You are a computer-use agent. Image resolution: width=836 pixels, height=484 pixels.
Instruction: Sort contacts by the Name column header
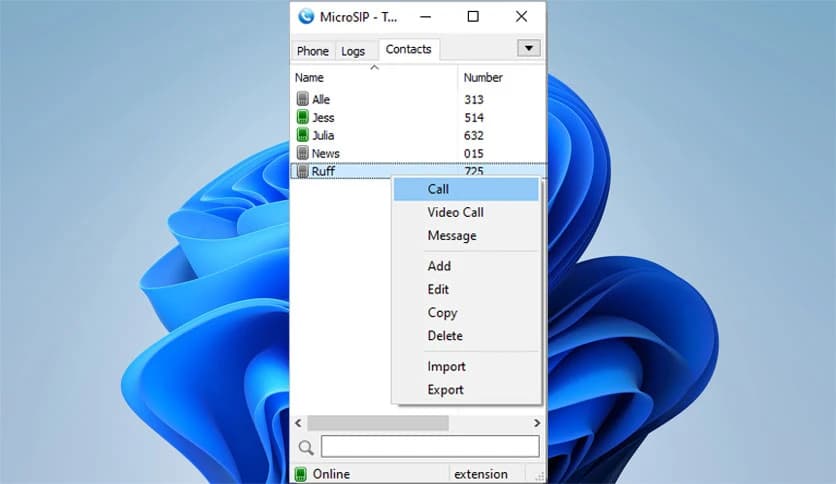374,77
